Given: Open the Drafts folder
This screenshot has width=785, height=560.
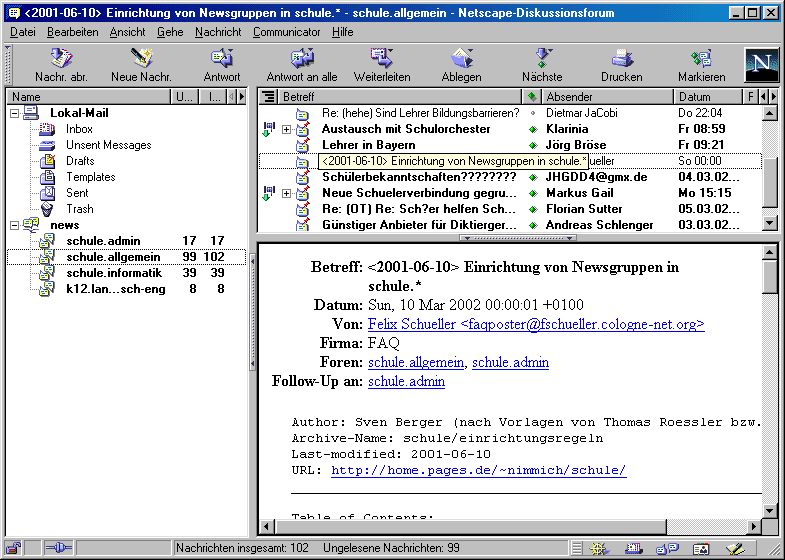Looking at the screenshot, I should point(80,161).
